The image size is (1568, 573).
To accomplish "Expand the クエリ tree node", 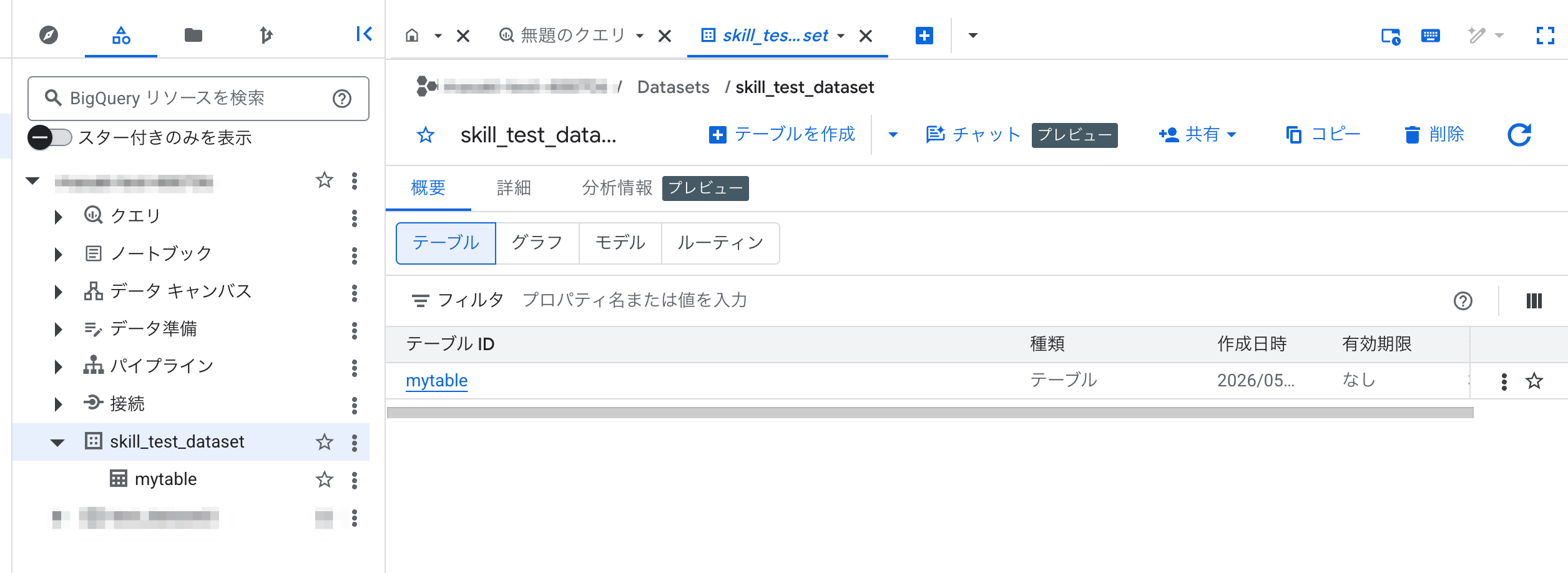I will 59,217.
